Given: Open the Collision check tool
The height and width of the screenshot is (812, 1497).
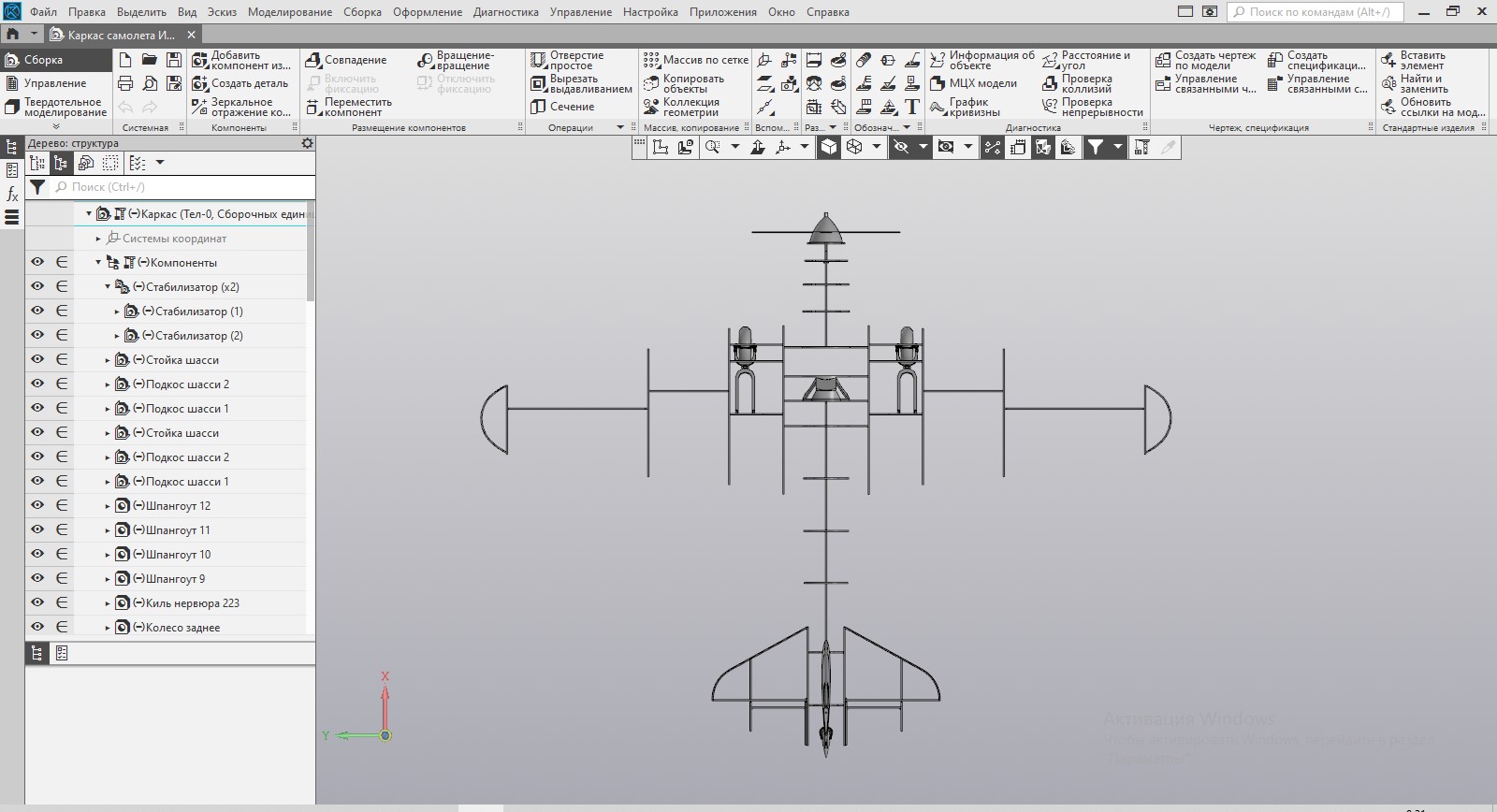Looking at the screenshot, I should click(1050, 84).
